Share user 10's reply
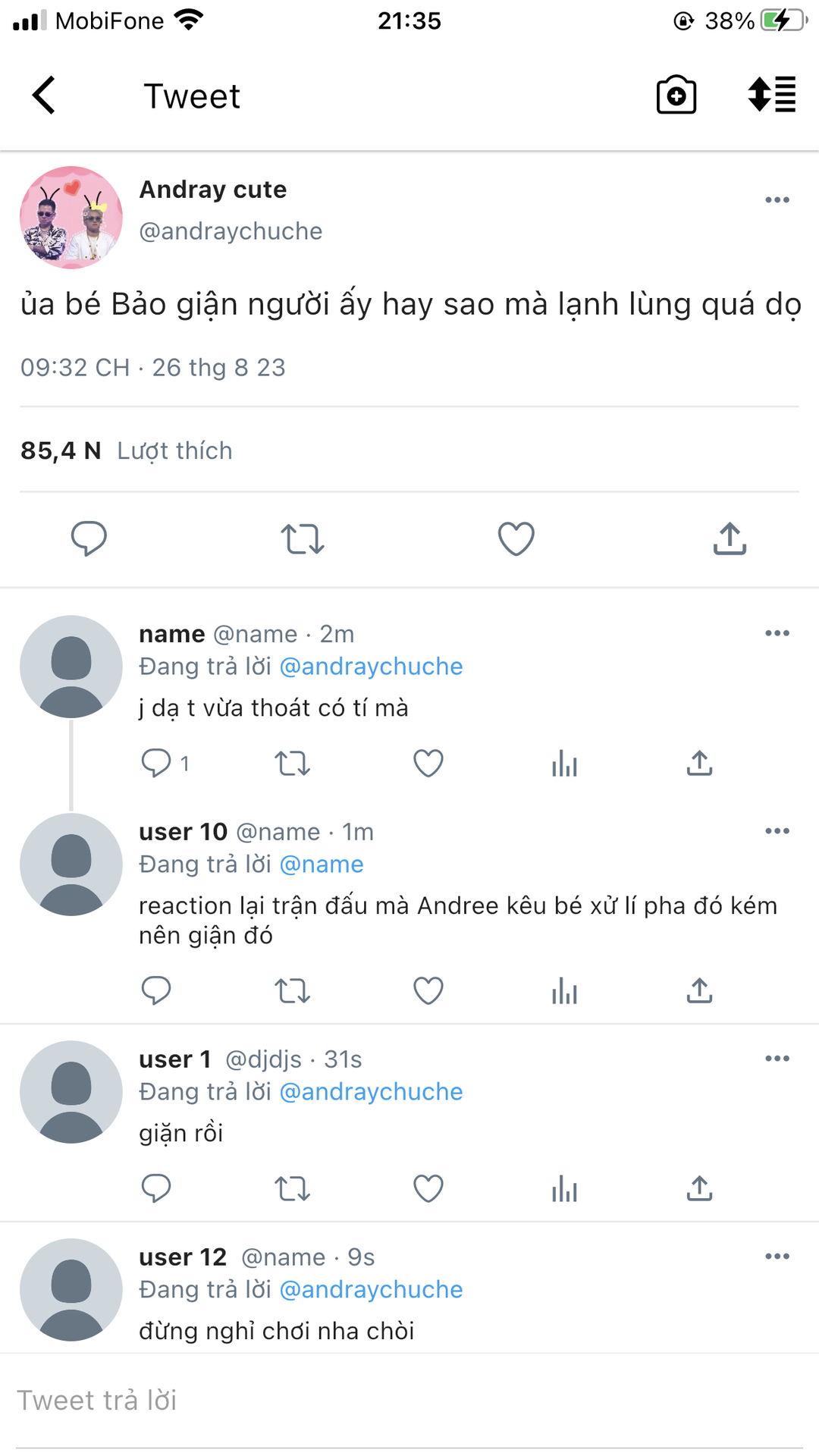 (699, 990)
